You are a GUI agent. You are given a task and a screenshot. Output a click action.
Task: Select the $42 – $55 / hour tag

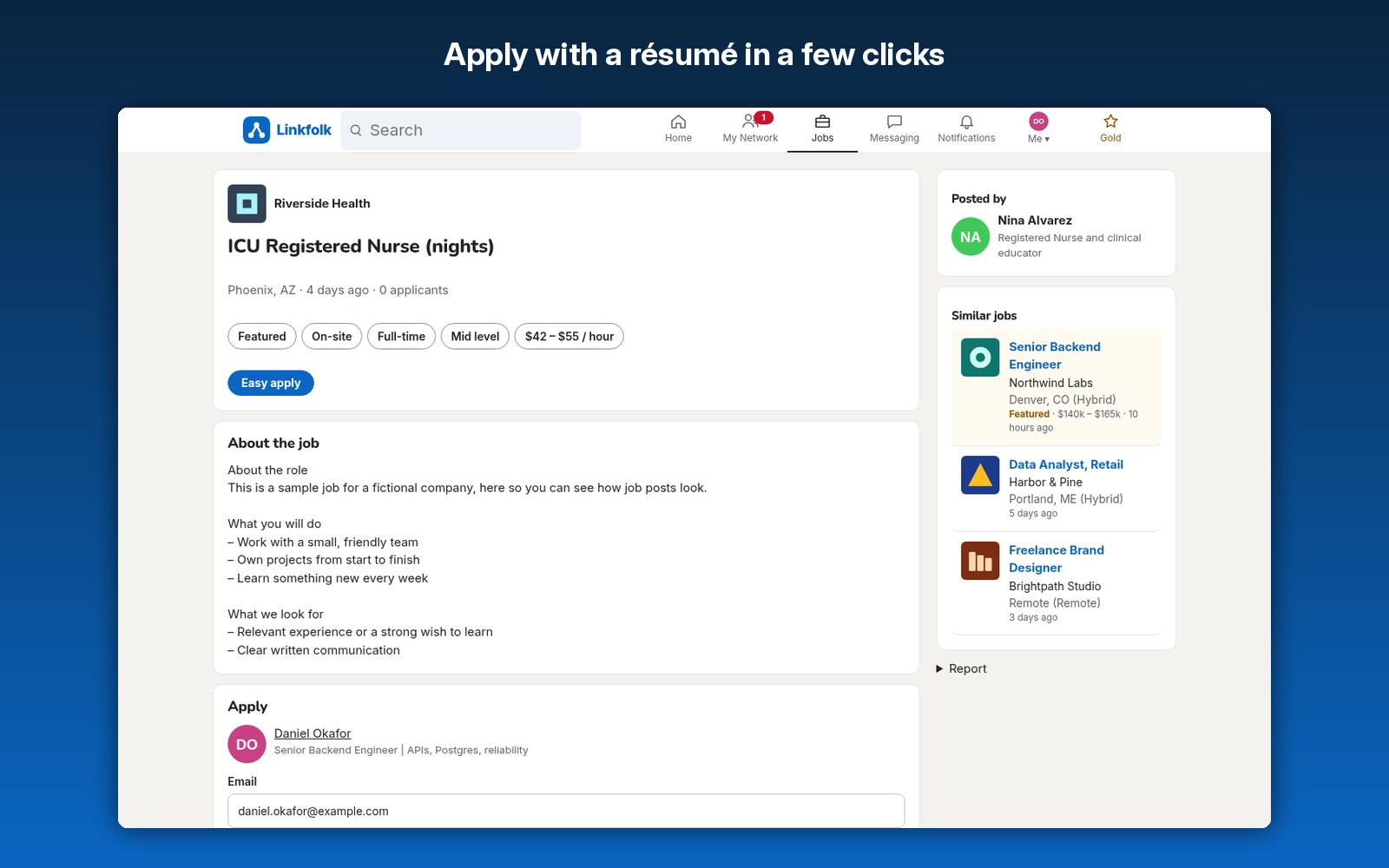coord(569,337)
